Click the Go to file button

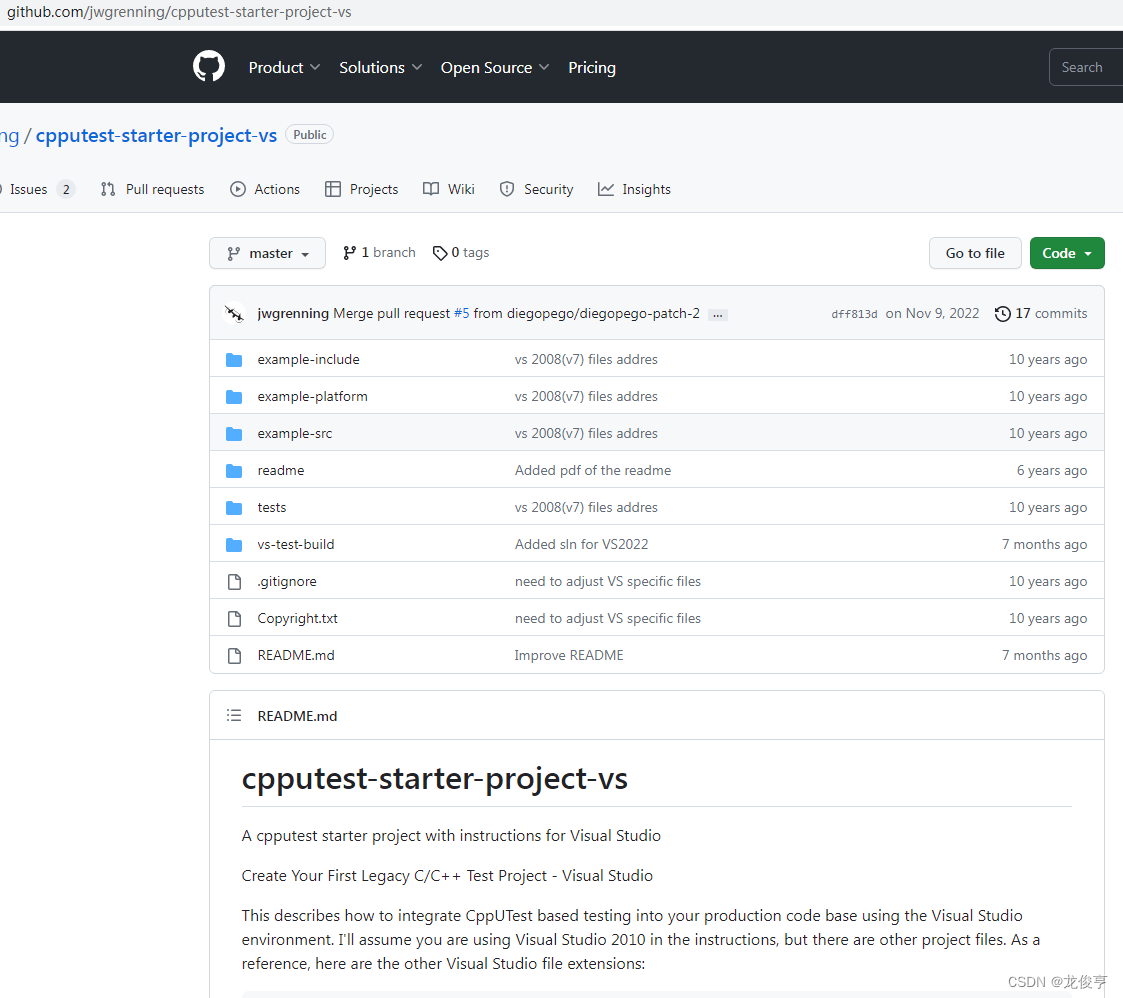click(975, 253)
